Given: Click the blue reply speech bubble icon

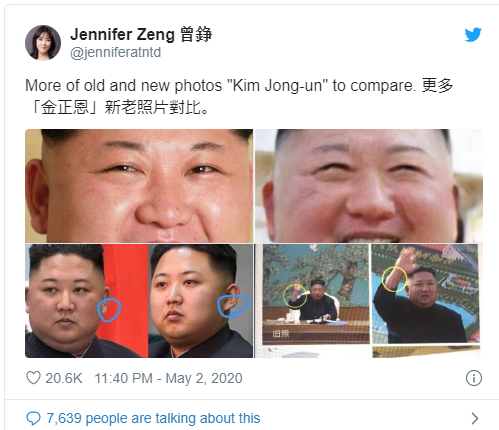Looking at the screenshot, I should [33, 418].
